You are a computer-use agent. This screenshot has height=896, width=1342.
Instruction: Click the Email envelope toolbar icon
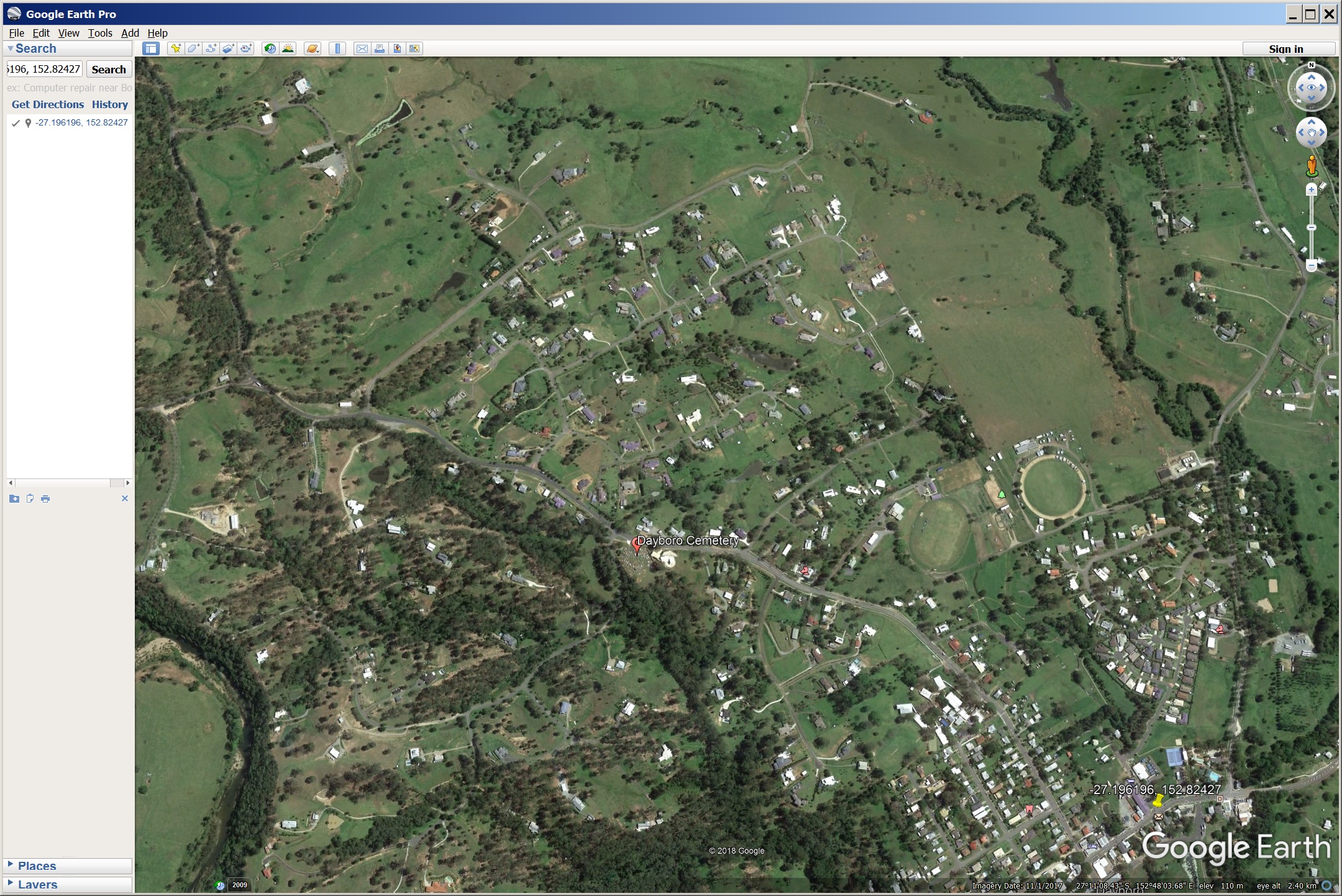[362, 48]
